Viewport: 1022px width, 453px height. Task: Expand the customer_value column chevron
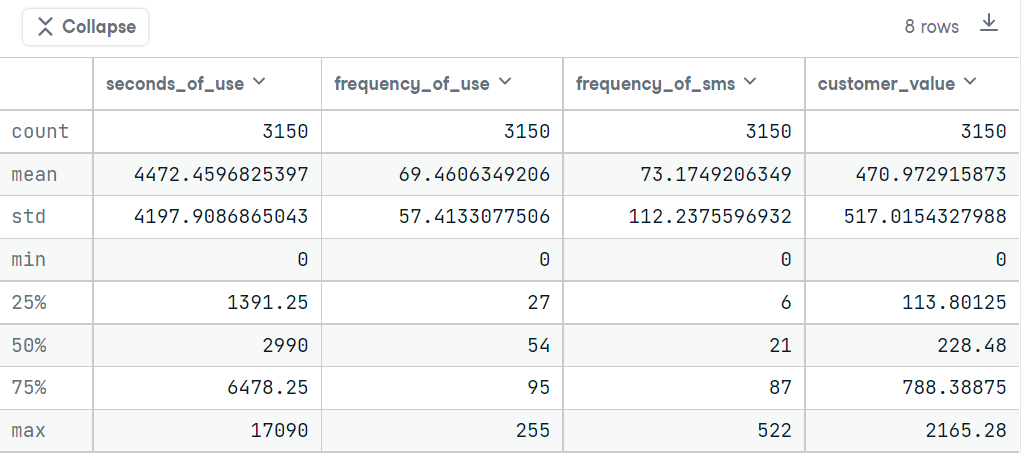(x=970, y=81)
